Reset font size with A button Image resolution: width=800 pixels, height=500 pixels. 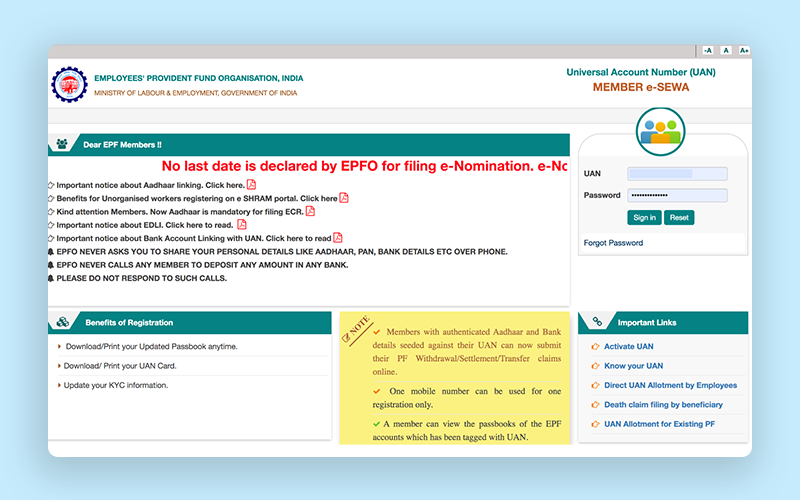click(726, 50)
